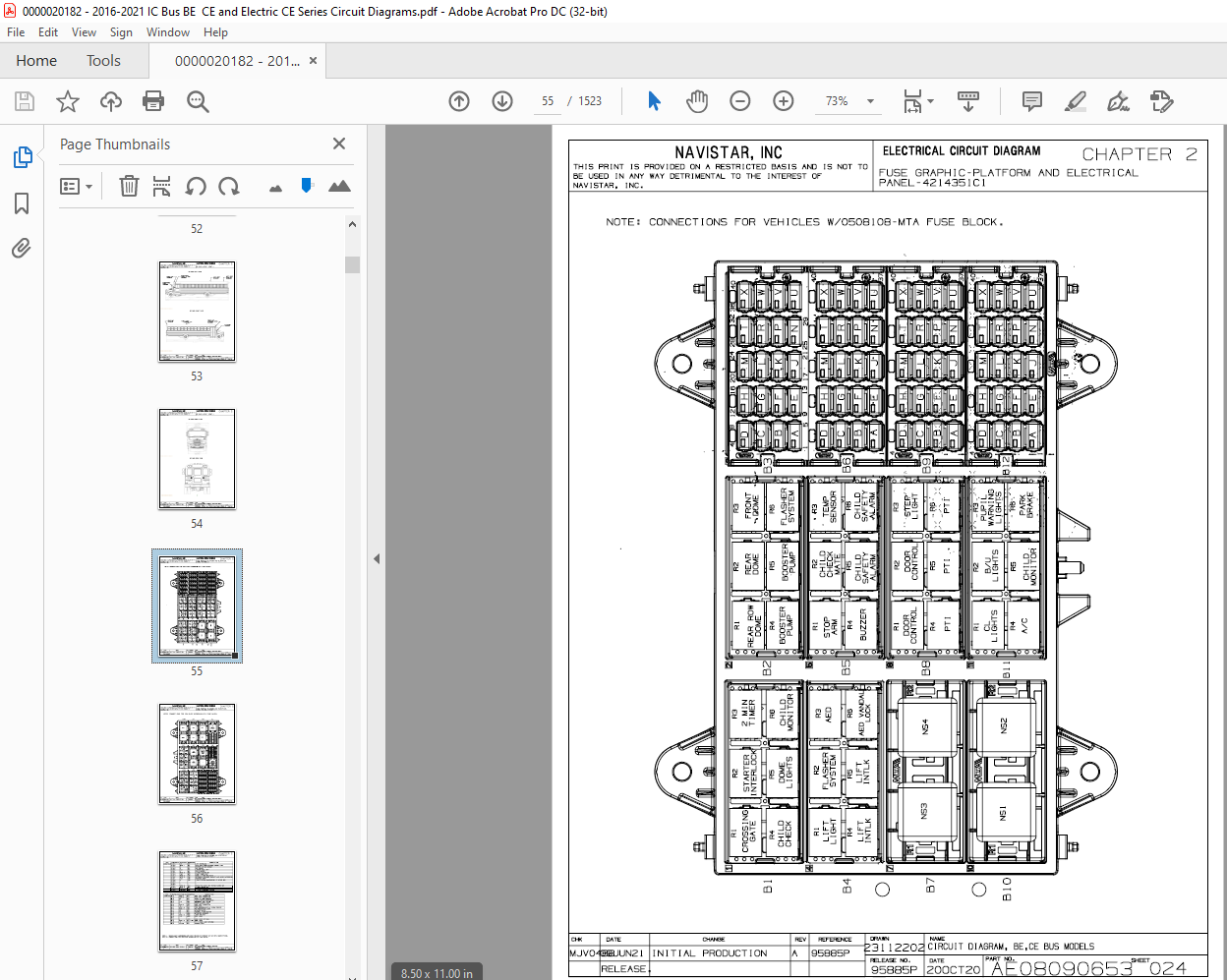Image resolution: width=1227 pixels, height=980 pixels.
Task: Click the page number input field
Action: pos(548,101)
